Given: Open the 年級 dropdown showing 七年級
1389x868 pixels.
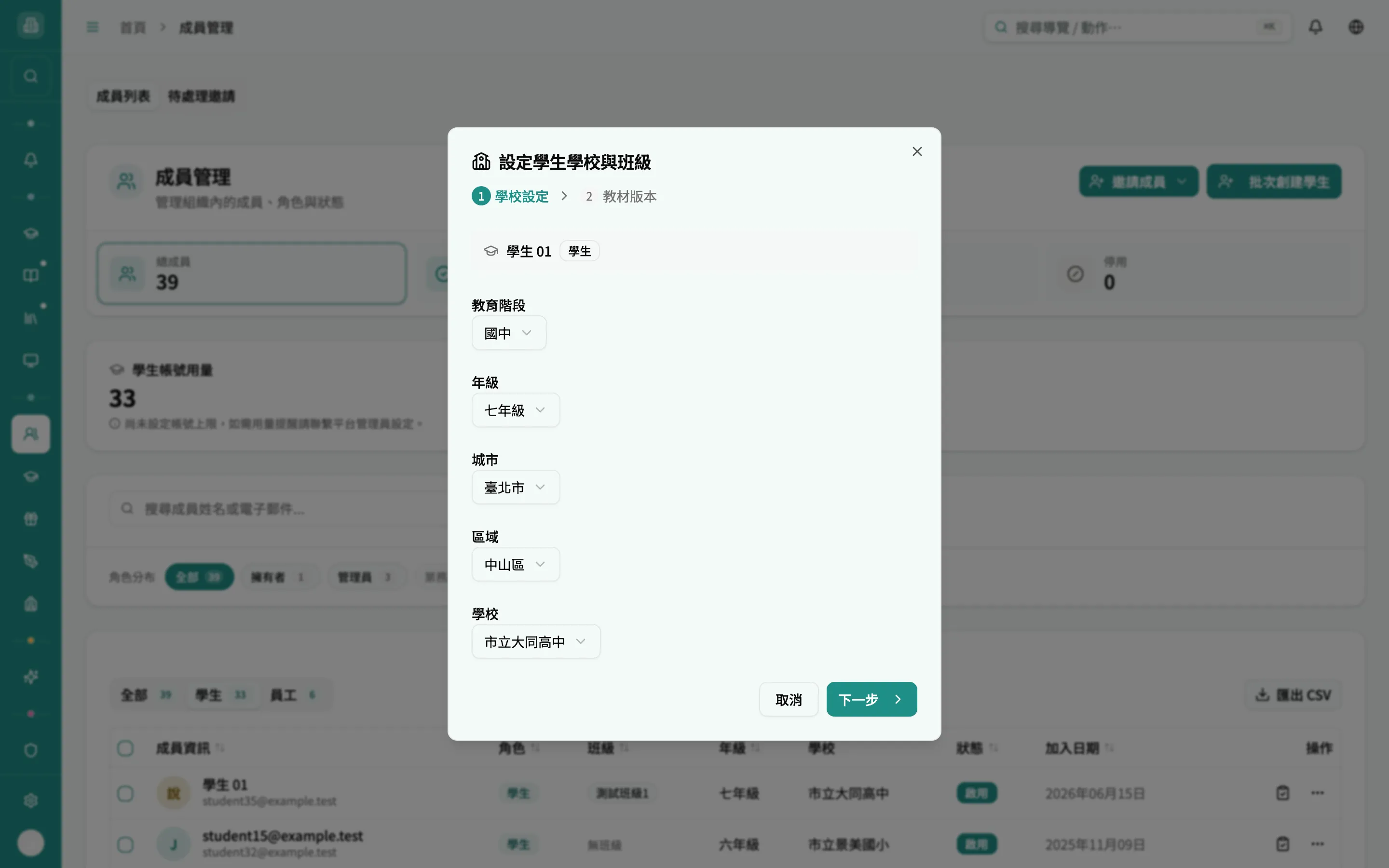Looking at the screenshot, I should 516,410.
